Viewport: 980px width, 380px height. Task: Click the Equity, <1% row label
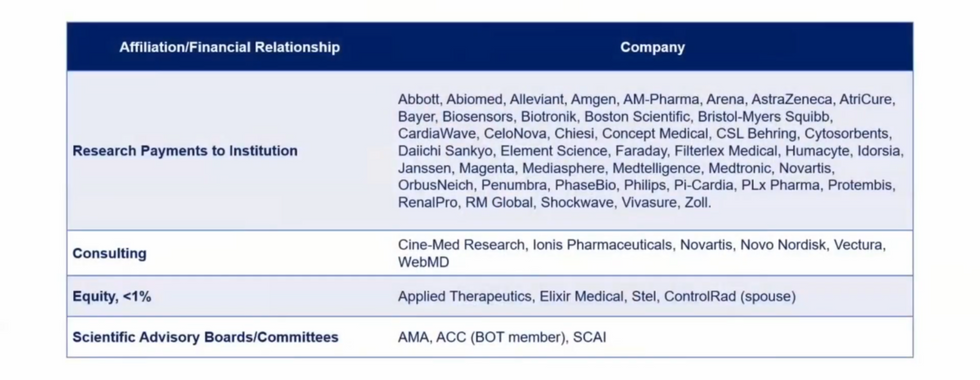112,297
